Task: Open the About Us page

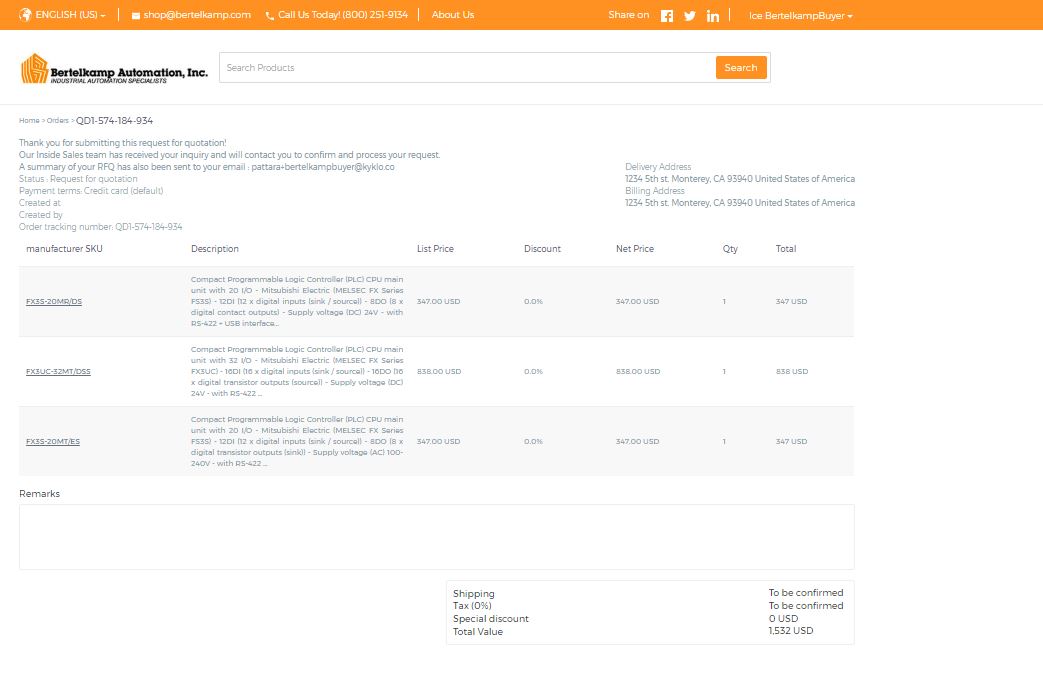Action: (452, 15)
